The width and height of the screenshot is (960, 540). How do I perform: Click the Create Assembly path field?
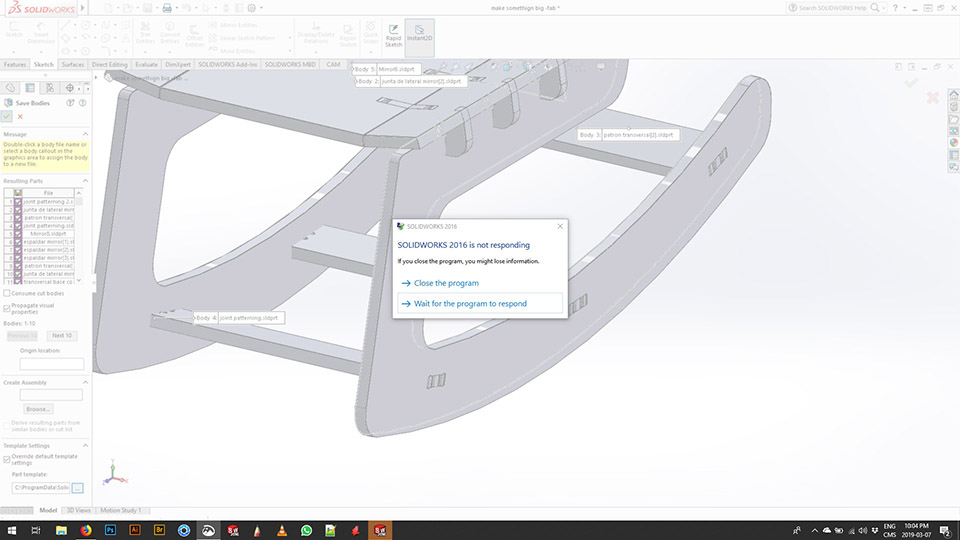51,395
